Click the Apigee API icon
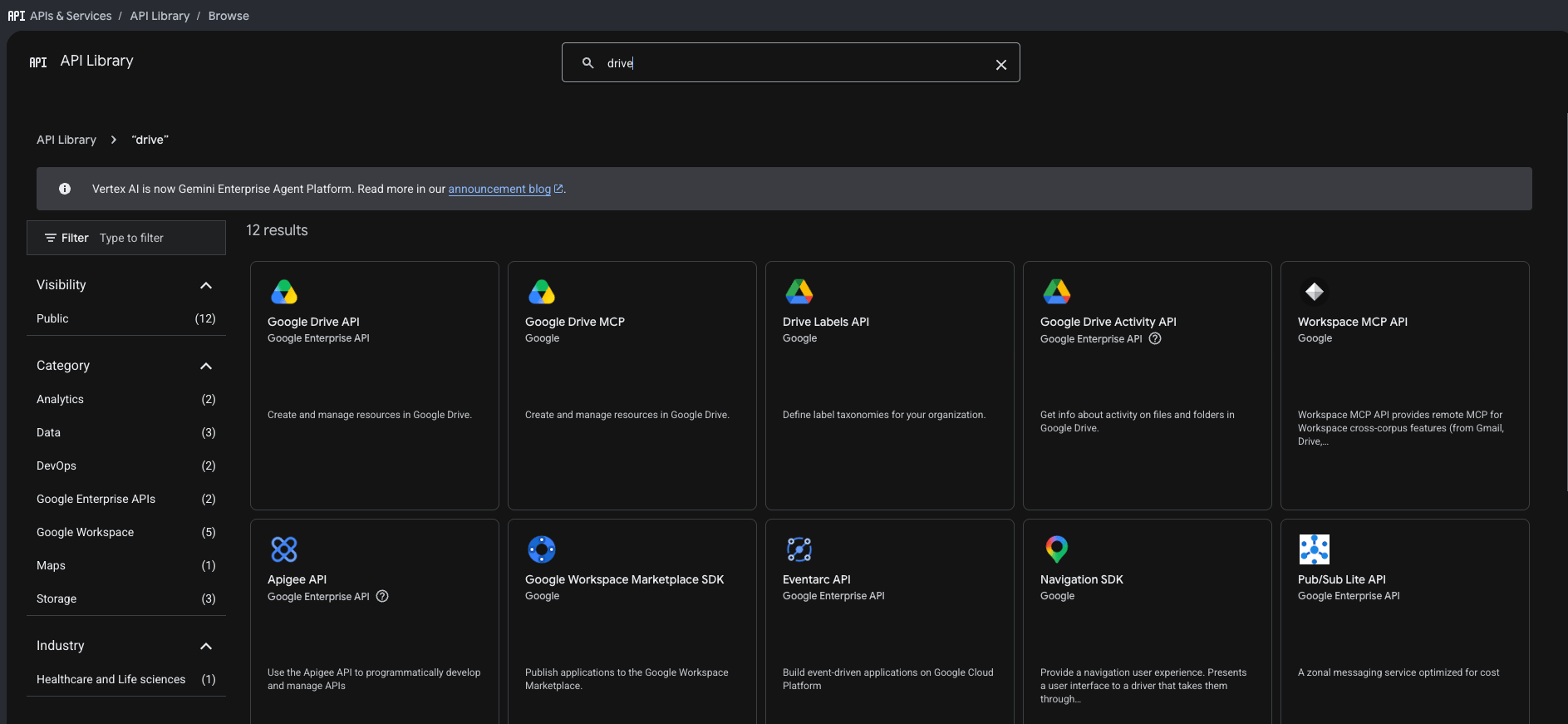Screen dimensions: 1568x724 tap(284, 549)
